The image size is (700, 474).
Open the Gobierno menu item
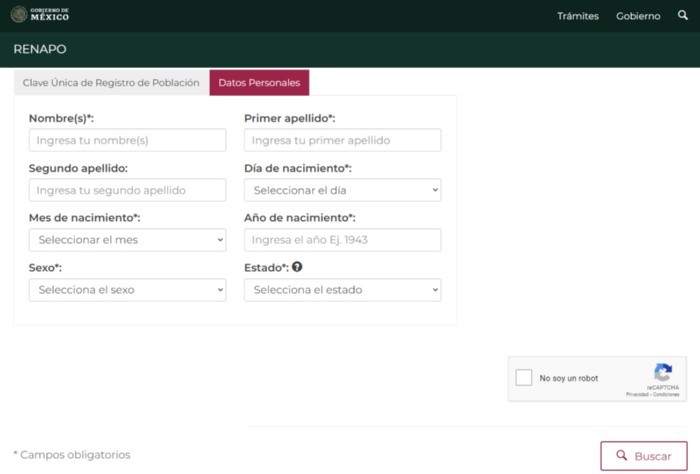coord(638,16)
